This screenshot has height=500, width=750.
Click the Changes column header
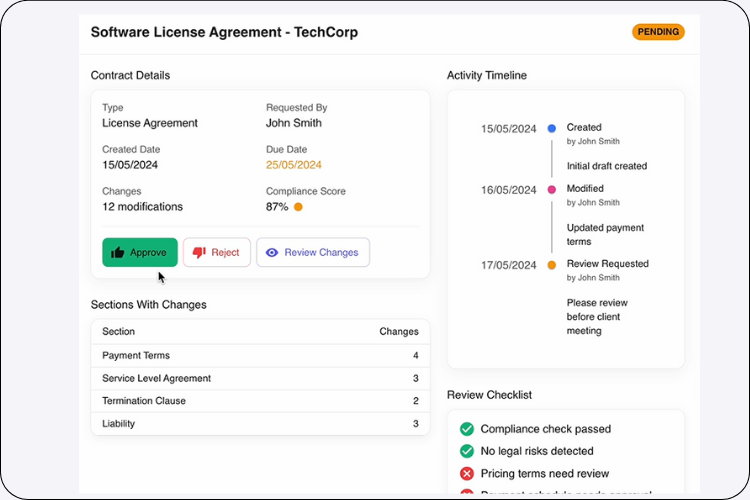pyautogui.click(x=399, y=331)
